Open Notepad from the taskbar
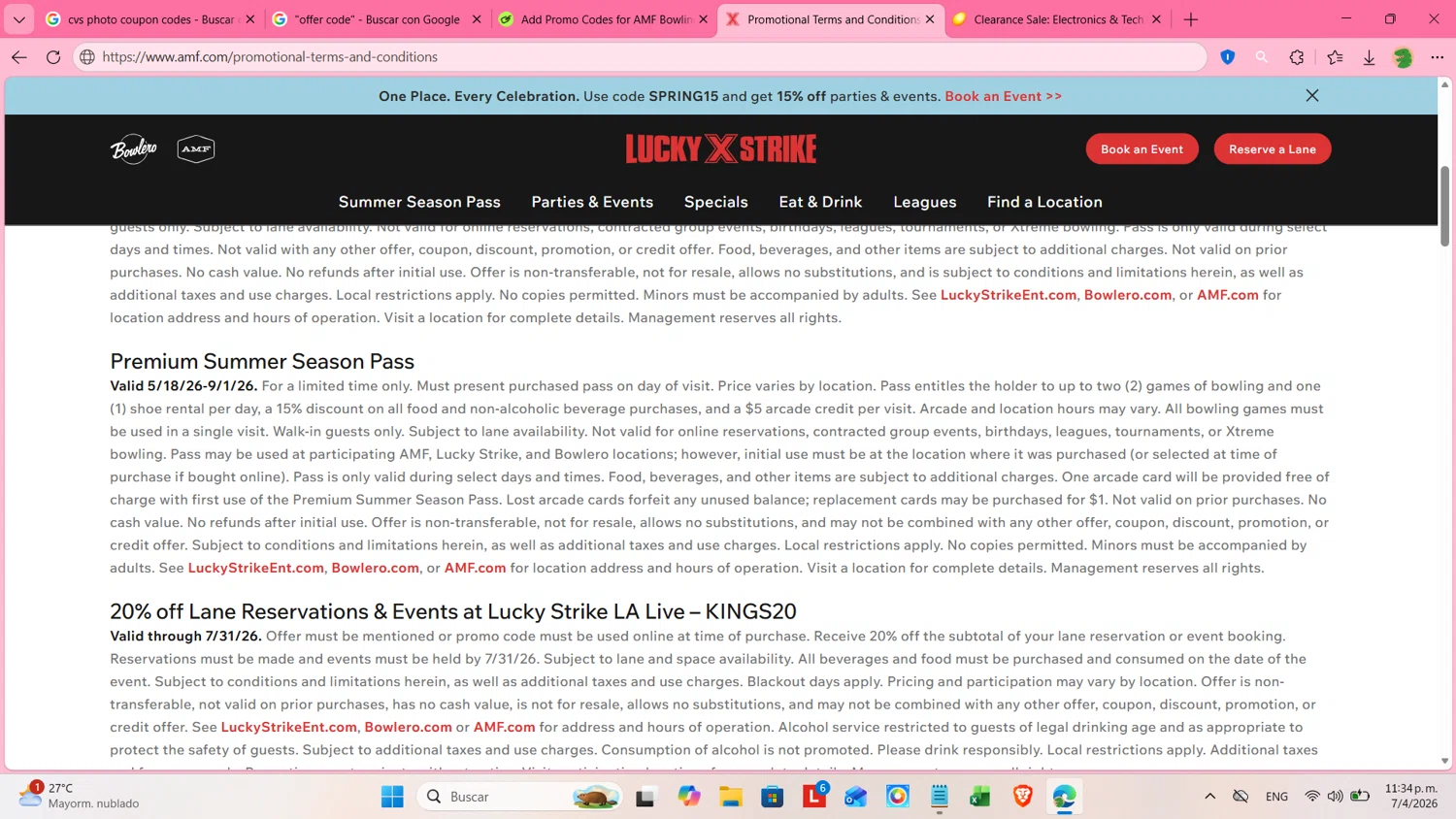Viewport: 1456px width, 819px height. click(940, 797)
